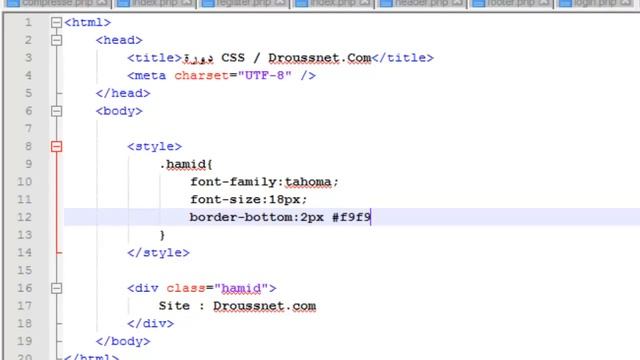The height and width of the screenshot is (360, 640).
Task: Click 'Droussnet.com' on line 17
Action: click(264, 306)
